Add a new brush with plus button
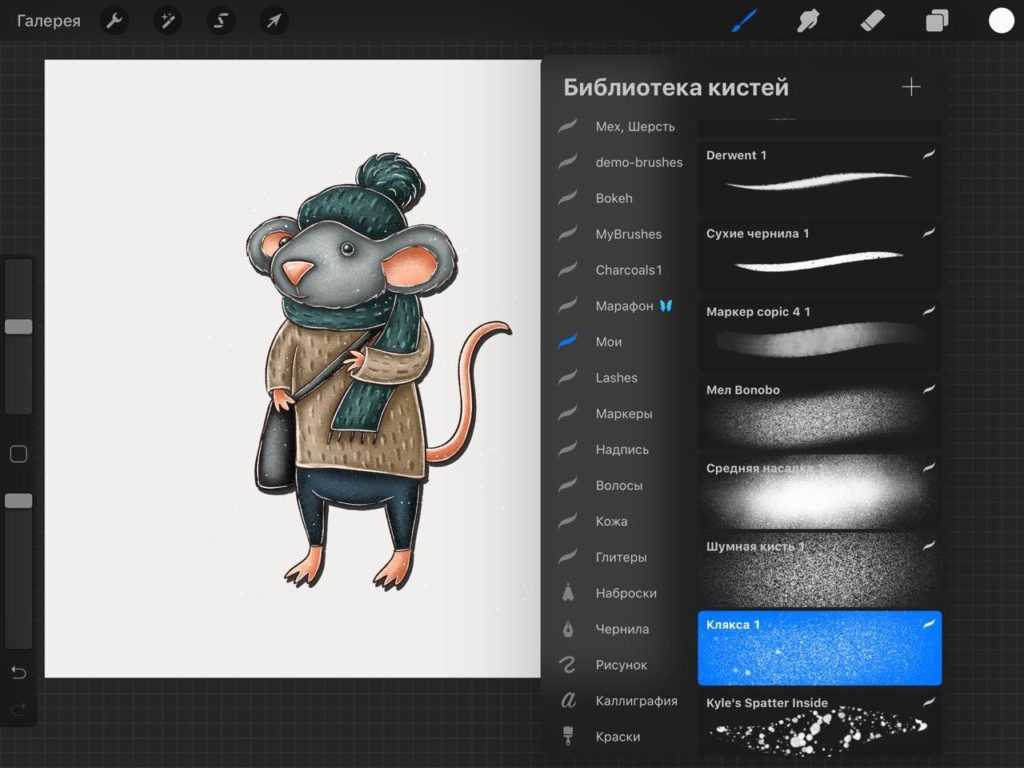 (911, 87)
